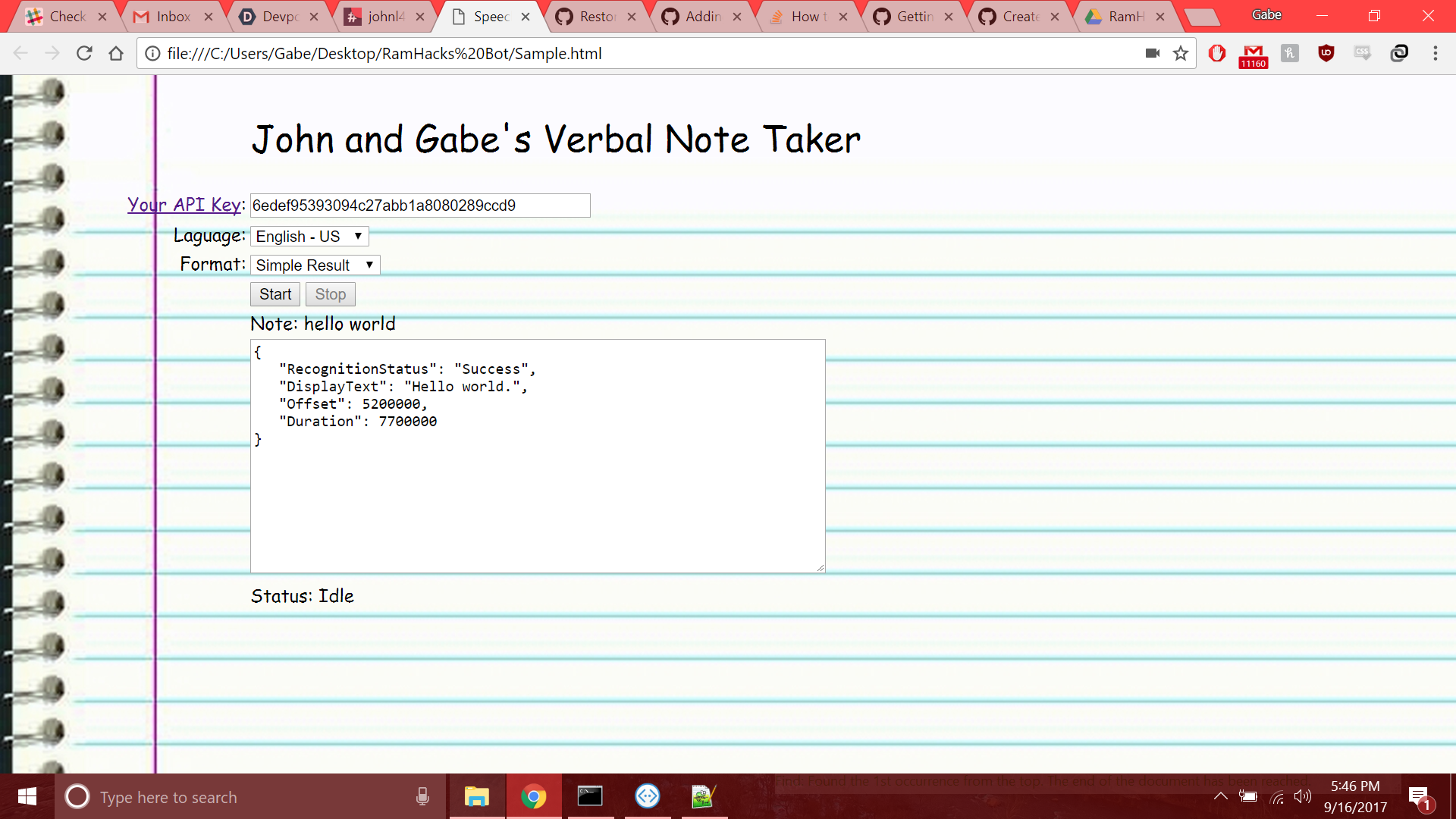Open Gmail checker extension showing 11160
This screenshot has height=819, width=1456.
pos(1253,55)
